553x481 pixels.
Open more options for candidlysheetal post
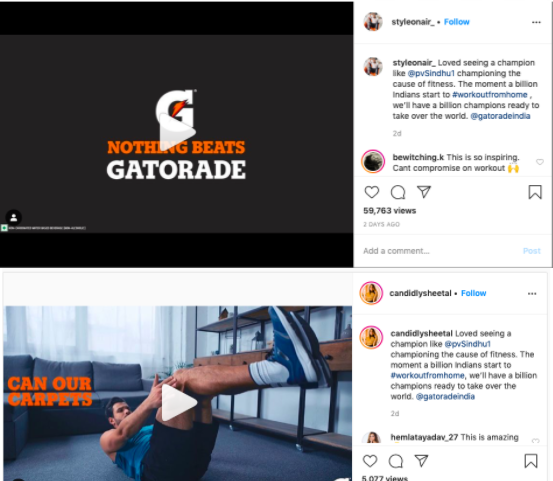(532, 293)
